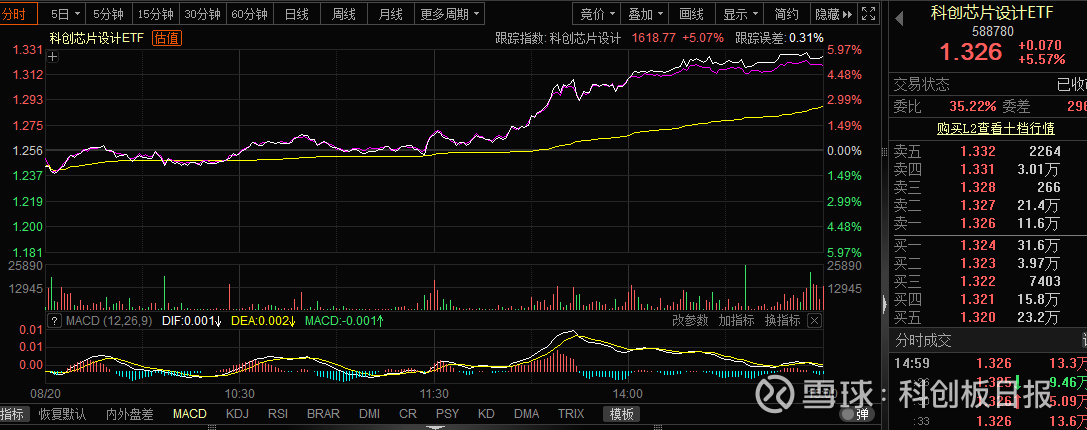1087x430 pixels.
Task: Open the 显示 display dropdown
Action: coord(741,14)
